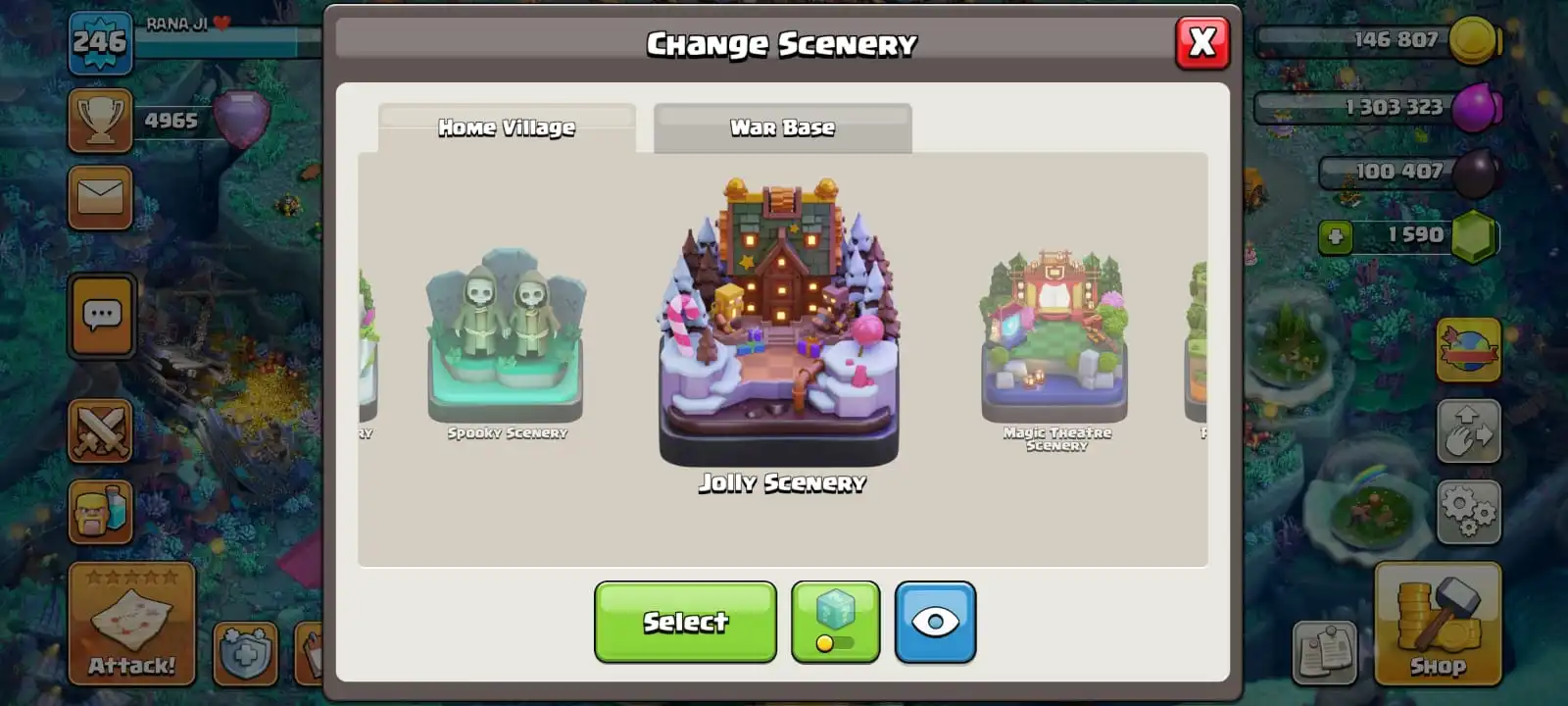1568x706 pixels.
Task: Preview scenery with the eye button
Action: 935,623
